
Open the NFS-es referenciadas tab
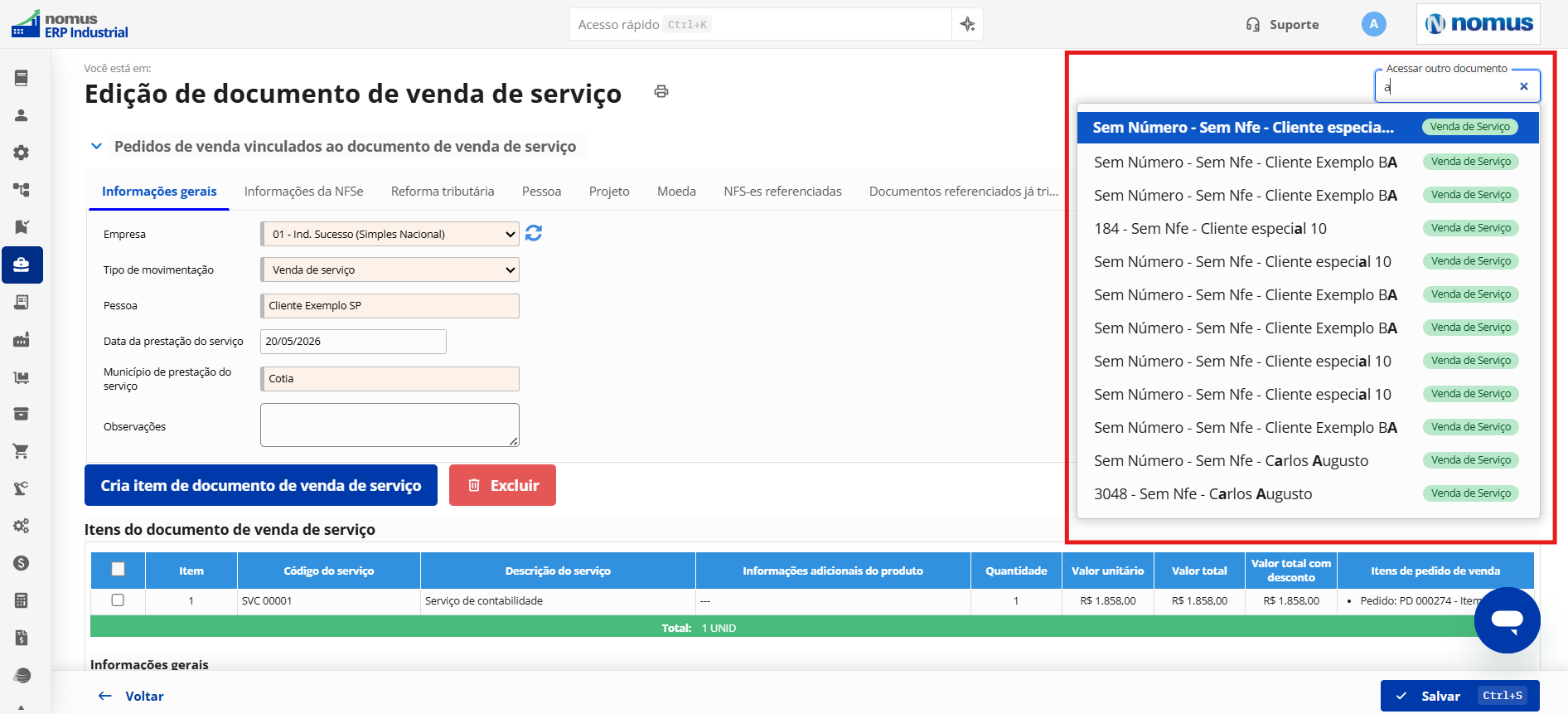point(782,192)
